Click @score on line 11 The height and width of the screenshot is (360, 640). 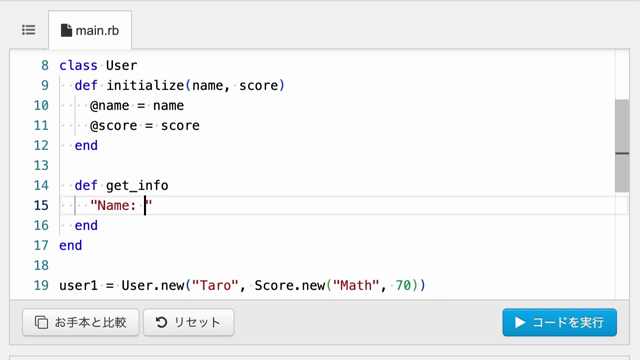click(x=113, y=125)
